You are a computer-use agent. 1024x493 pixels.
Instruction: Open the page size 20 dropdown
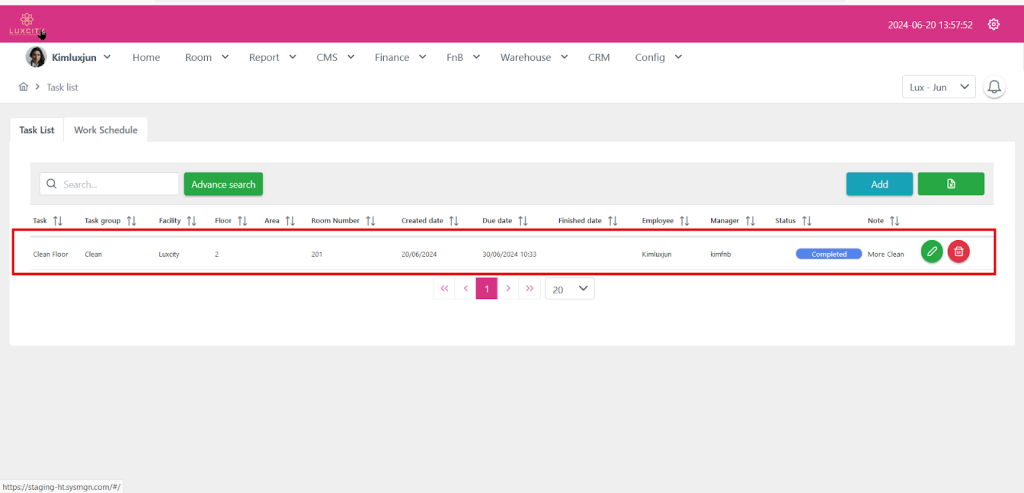[x=570, y=289]
